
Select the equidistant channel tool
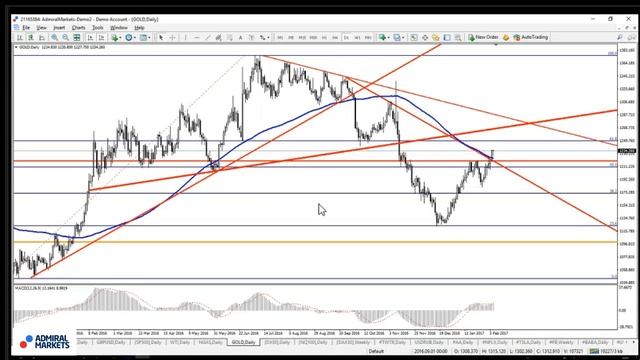[x=218, y=38]
